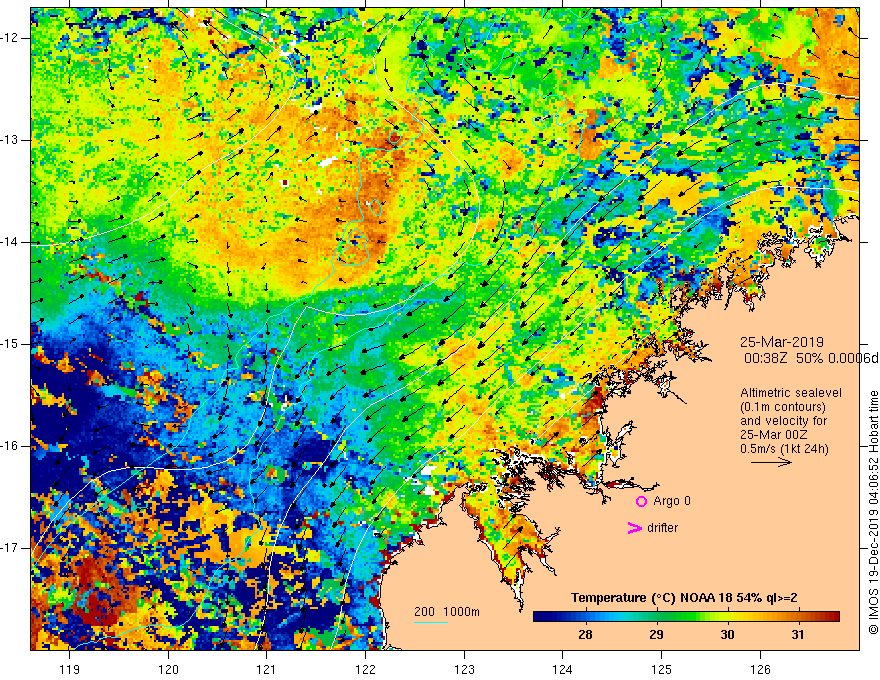Click the velocity scale arrow in the legend
Screen dimensions: 880x680
(772, 462)
